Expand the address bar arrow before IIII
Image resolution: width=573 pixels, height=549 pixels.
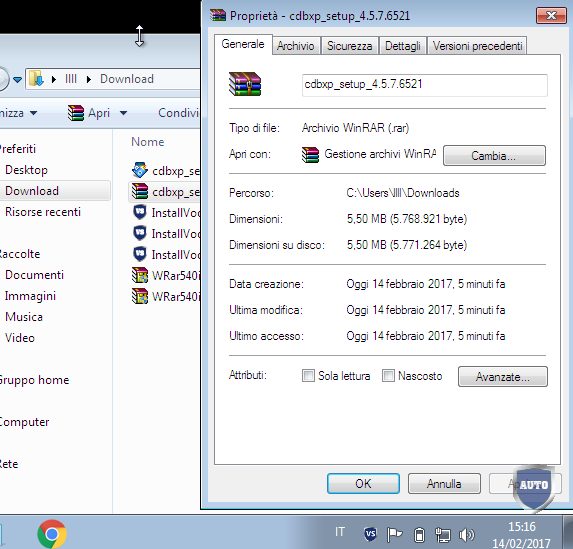click(54, 79)
